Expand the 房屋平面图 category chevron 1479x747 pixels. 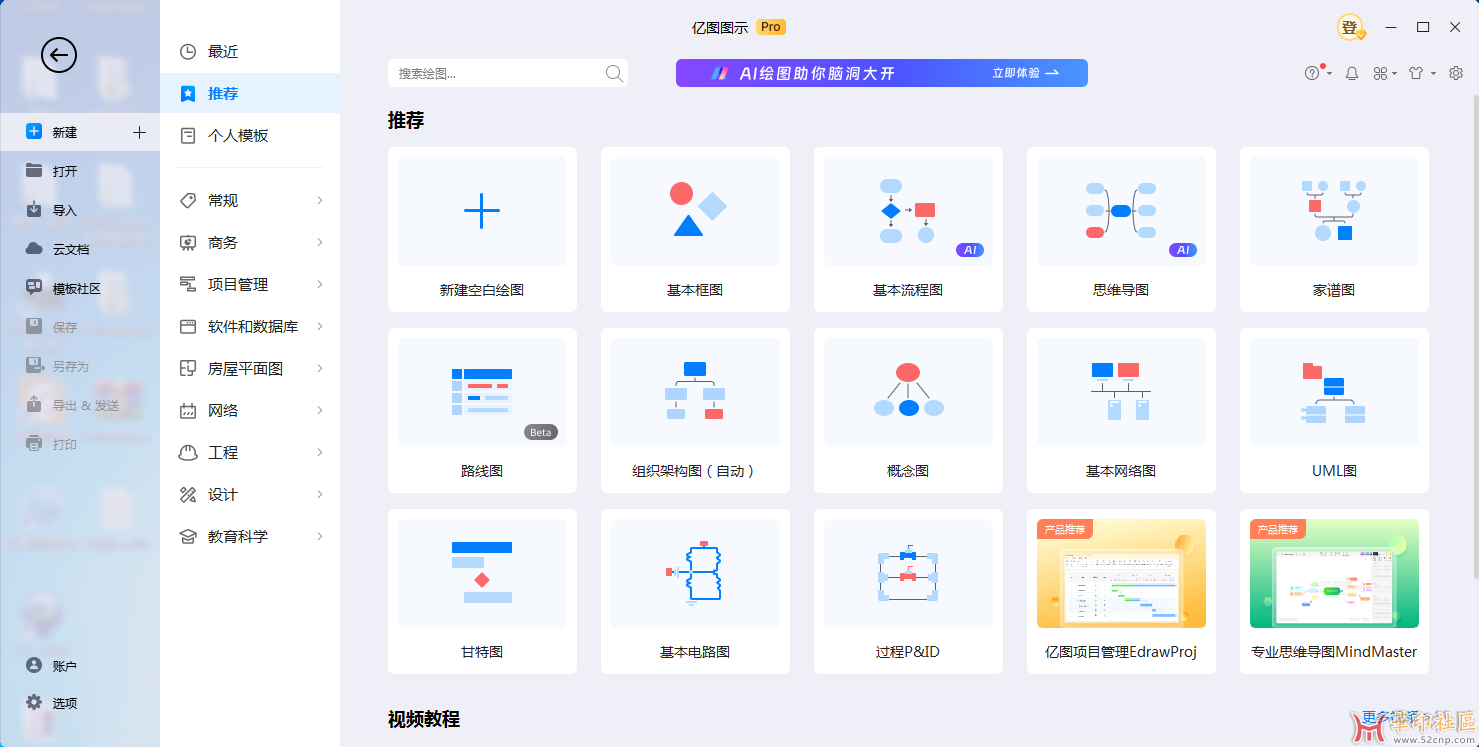pyautogui.click(x=320, y=369)
